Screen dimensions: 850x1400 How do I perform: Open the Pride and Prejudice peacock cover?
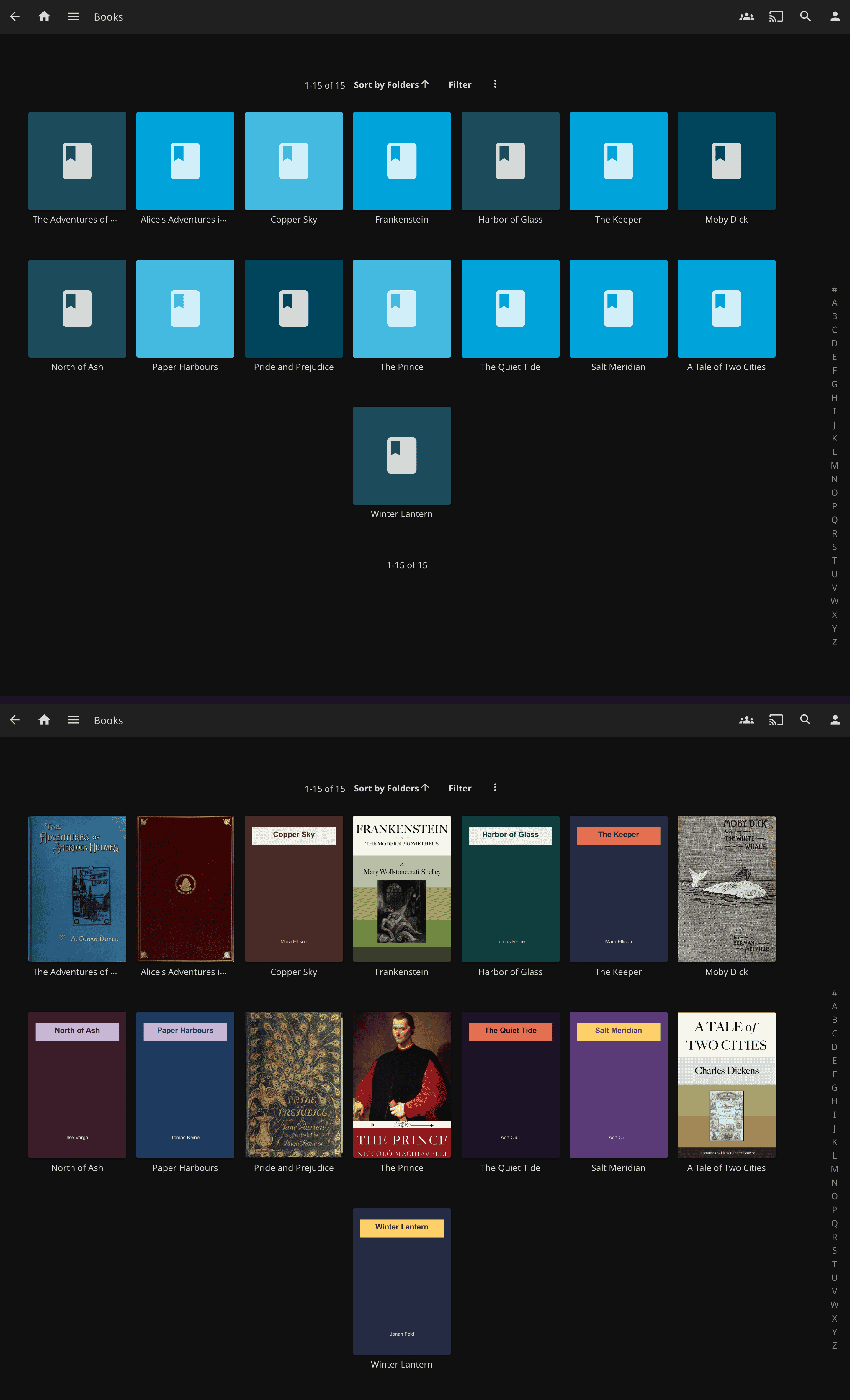[294, 1085]
